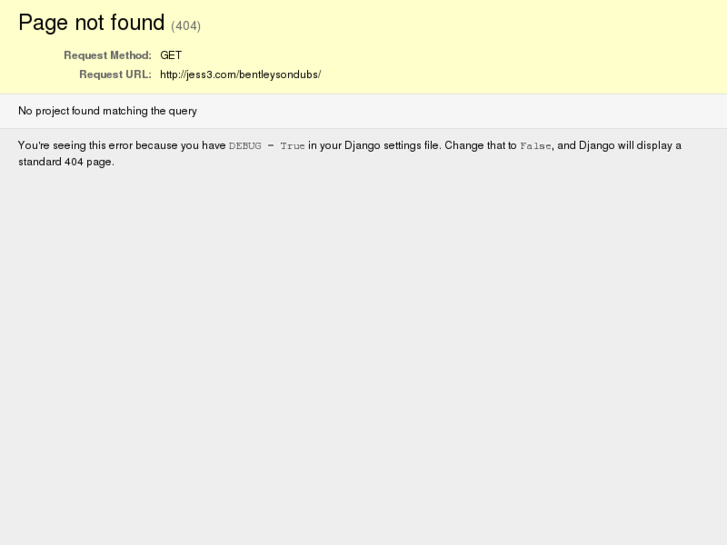This screenshot has height=545, width=727.
Task: Click the 'Request URL:' label
Action: 115,74
